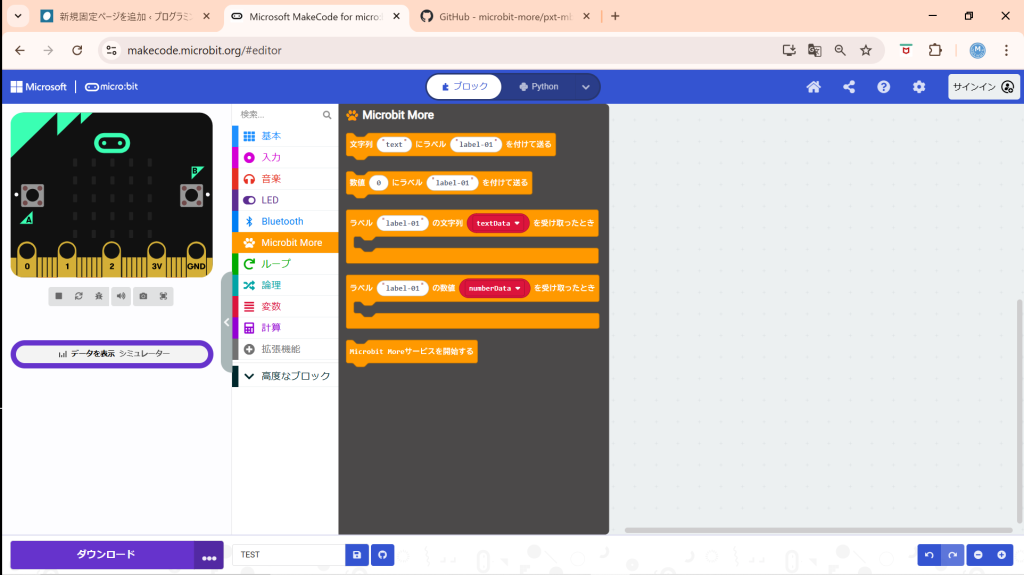Stop the micro:bit simulator
This screenshot has height=575, width=1024.
(59, 296)
